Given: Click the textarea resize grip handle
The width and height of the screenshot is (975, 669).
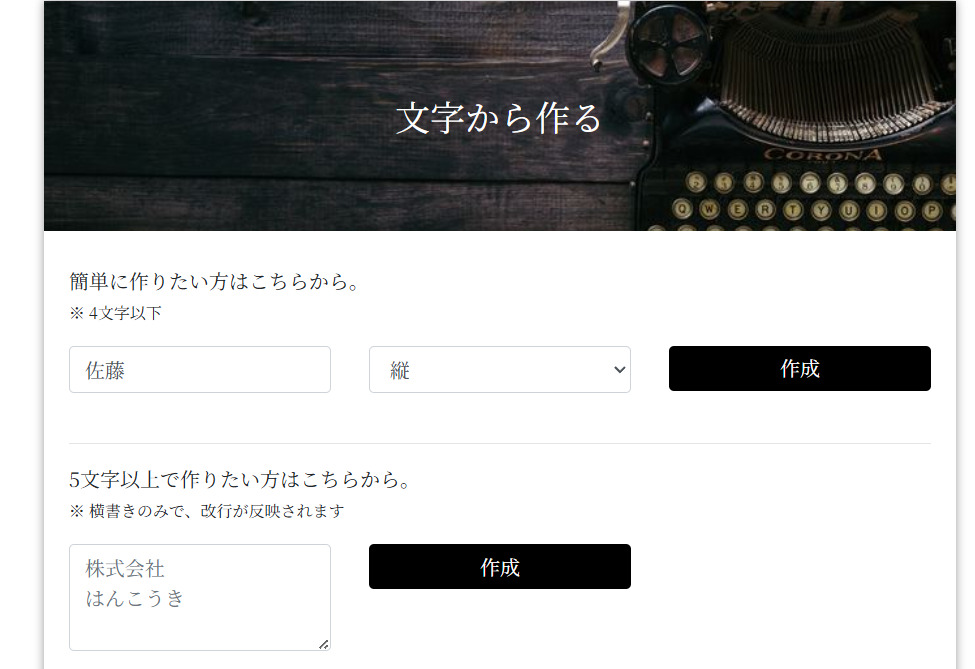Looking at the screenshot, I should (x=324, y=645).
